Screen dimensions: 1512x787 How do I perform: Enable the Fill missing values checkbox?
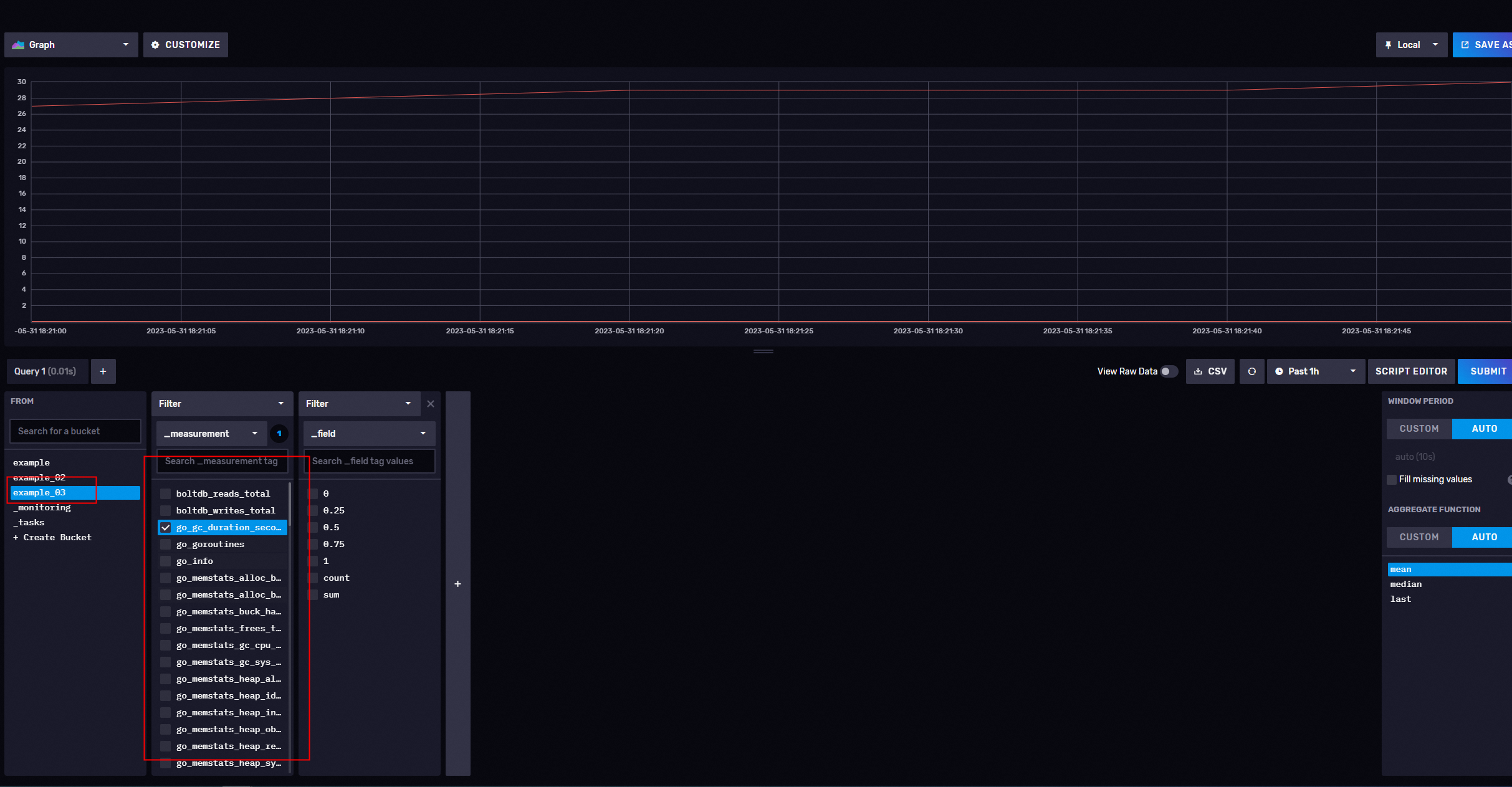tap(1392, 479)
